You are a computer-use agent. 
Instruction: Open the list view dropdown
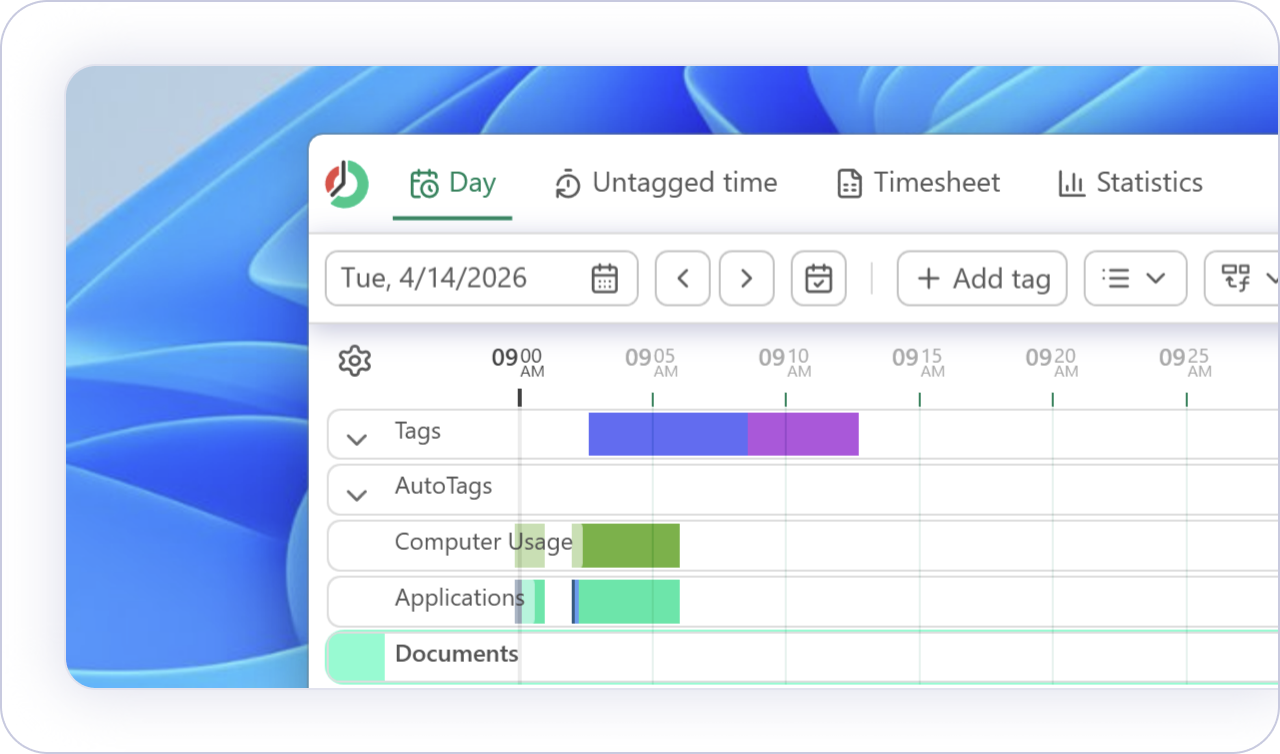tap(1135, 278)
